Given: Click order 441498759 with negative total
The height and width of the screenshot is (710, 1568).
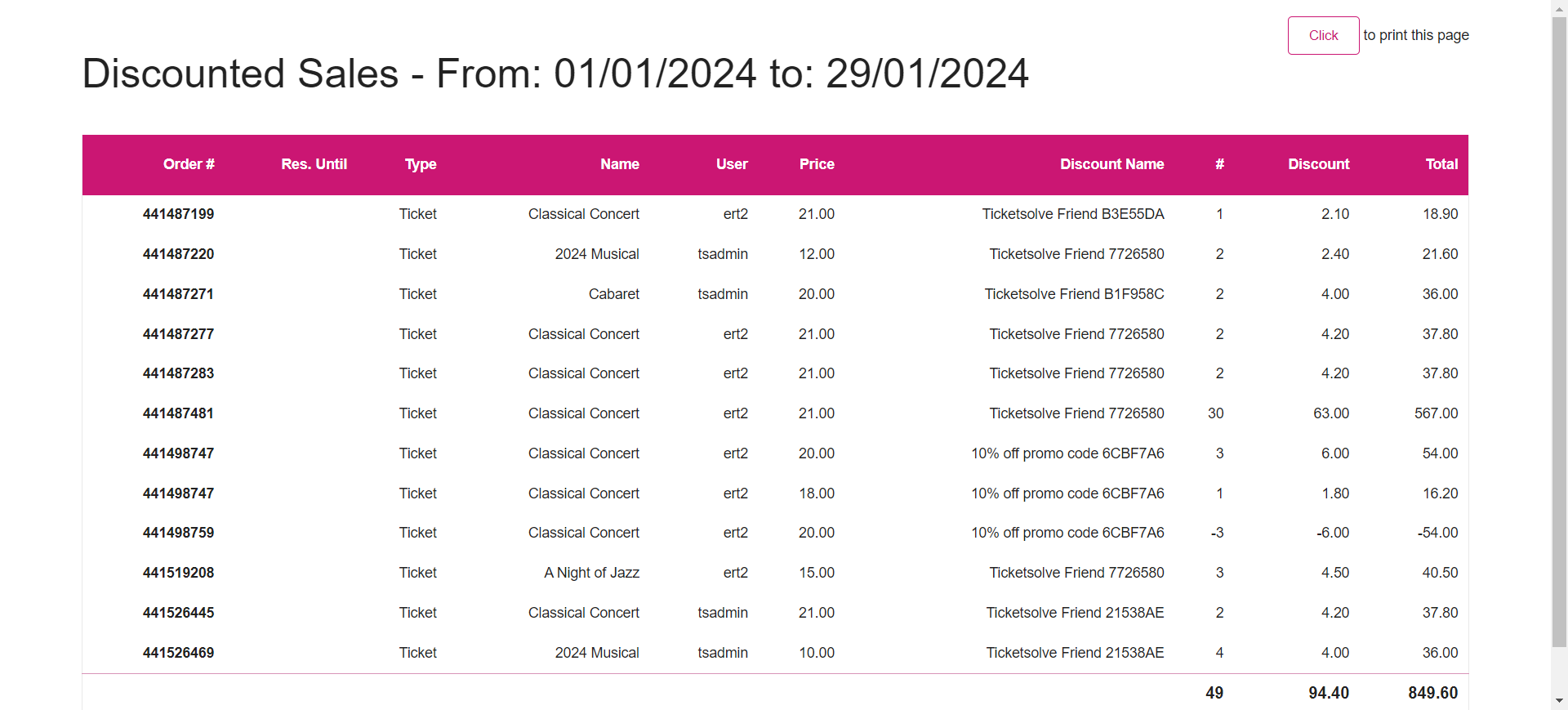Looking at the screenshot, I should coord(178,533).
